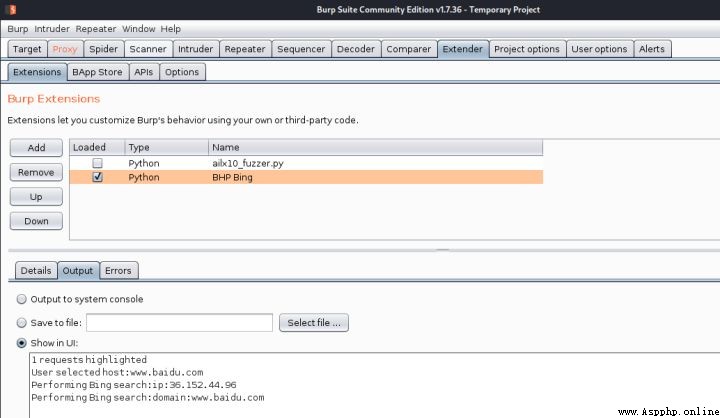Select Output to system console radio
This screenshot has width=720, height=418.
click(22, 299)
